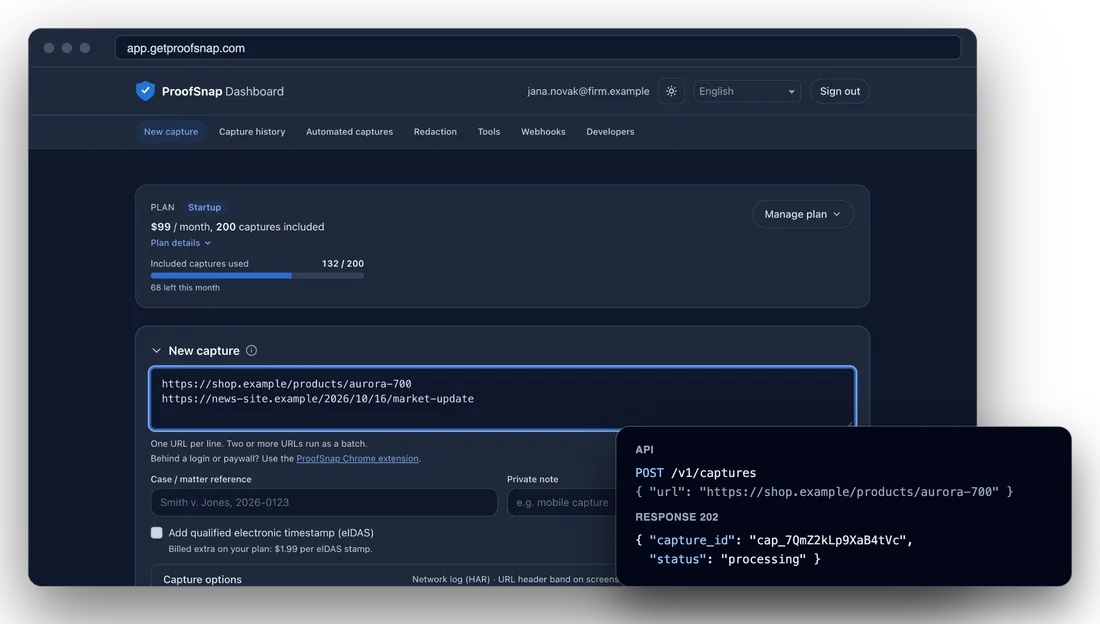Image resolution: width=1100 pixels, height=624 pixels.
Task: Click the Startup plan badge
Action: click(x=204, y=207)
